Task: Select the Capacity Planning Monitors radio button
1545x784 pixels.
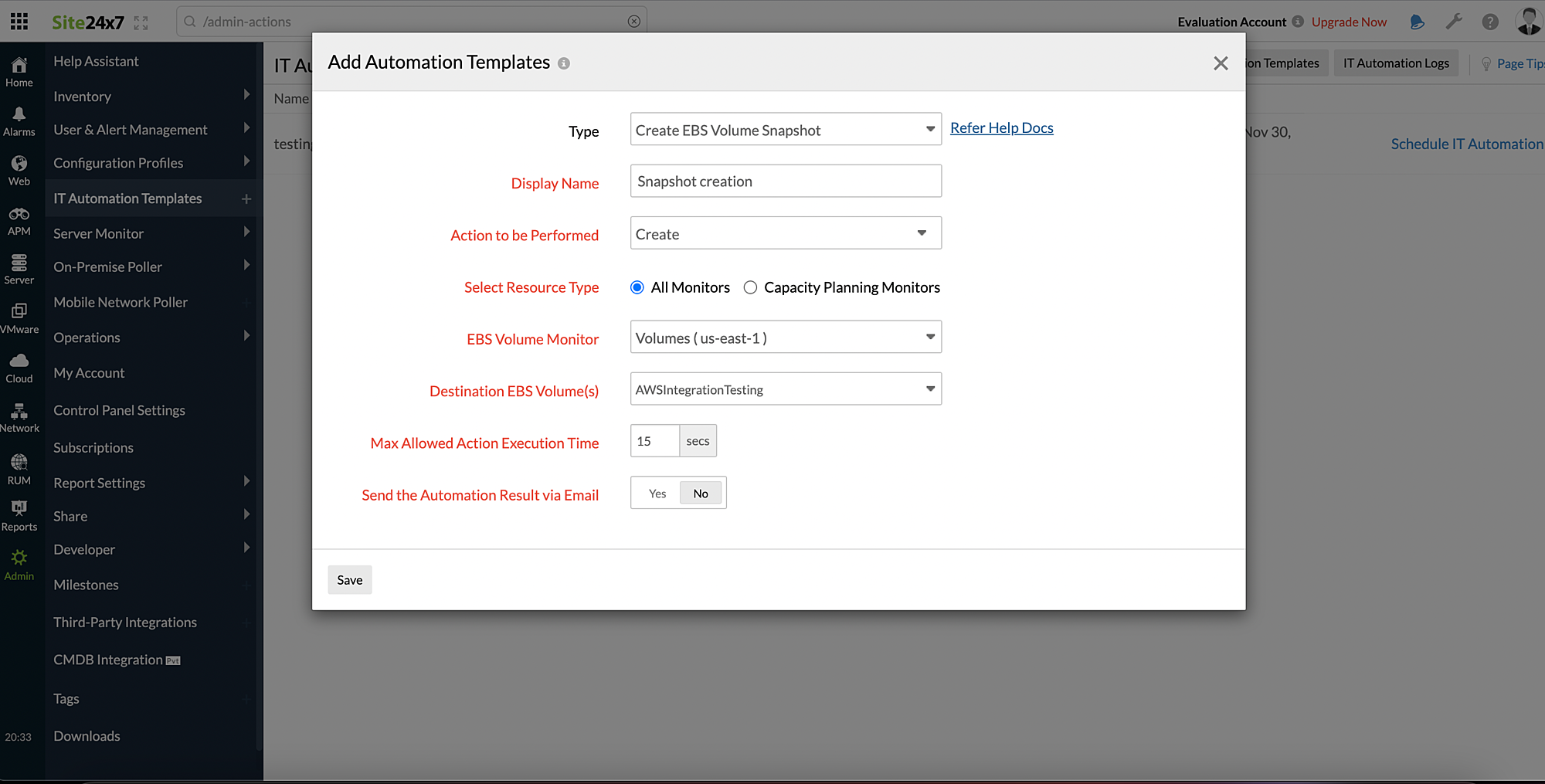Action: pyautogui.click(x=749, y=287)
